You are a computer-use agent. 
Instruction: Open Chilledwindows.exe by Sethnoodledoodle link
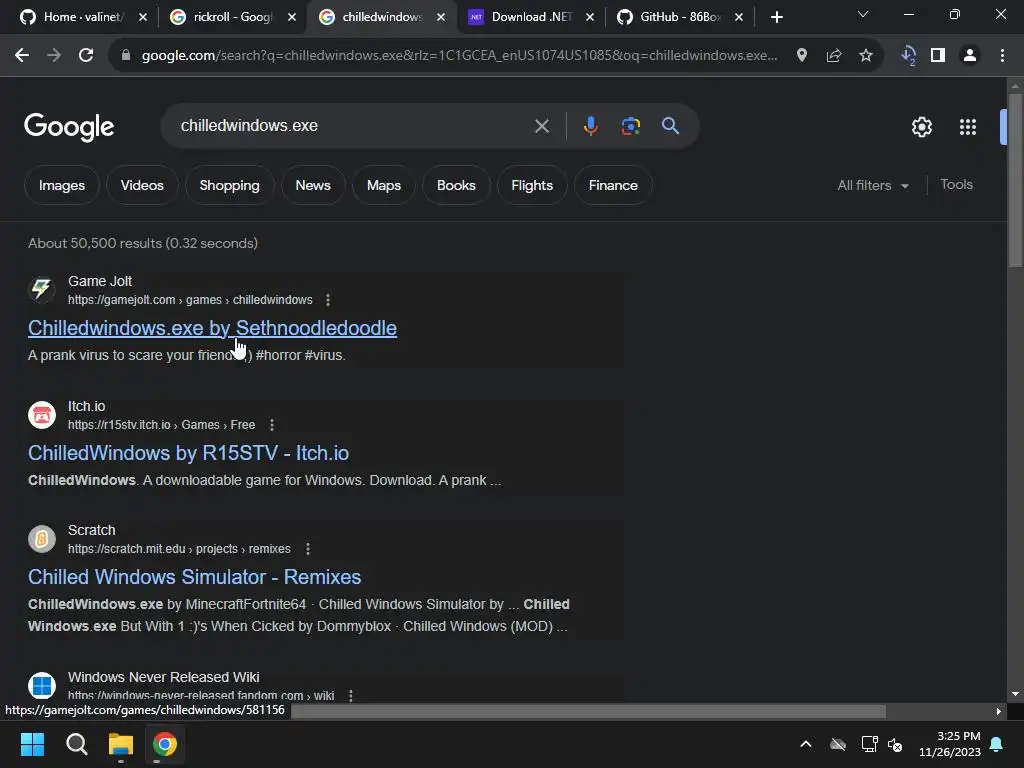212,328
